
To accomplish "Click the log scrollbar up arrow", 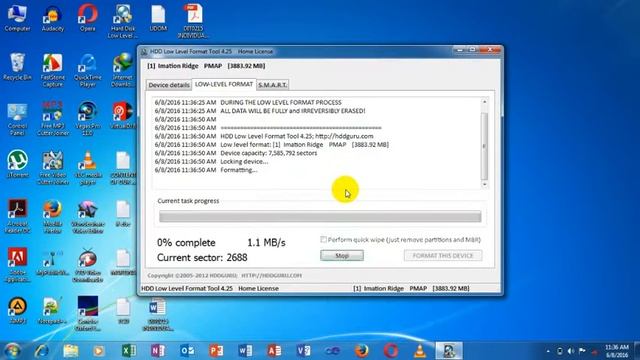I will tap(484, 102).
